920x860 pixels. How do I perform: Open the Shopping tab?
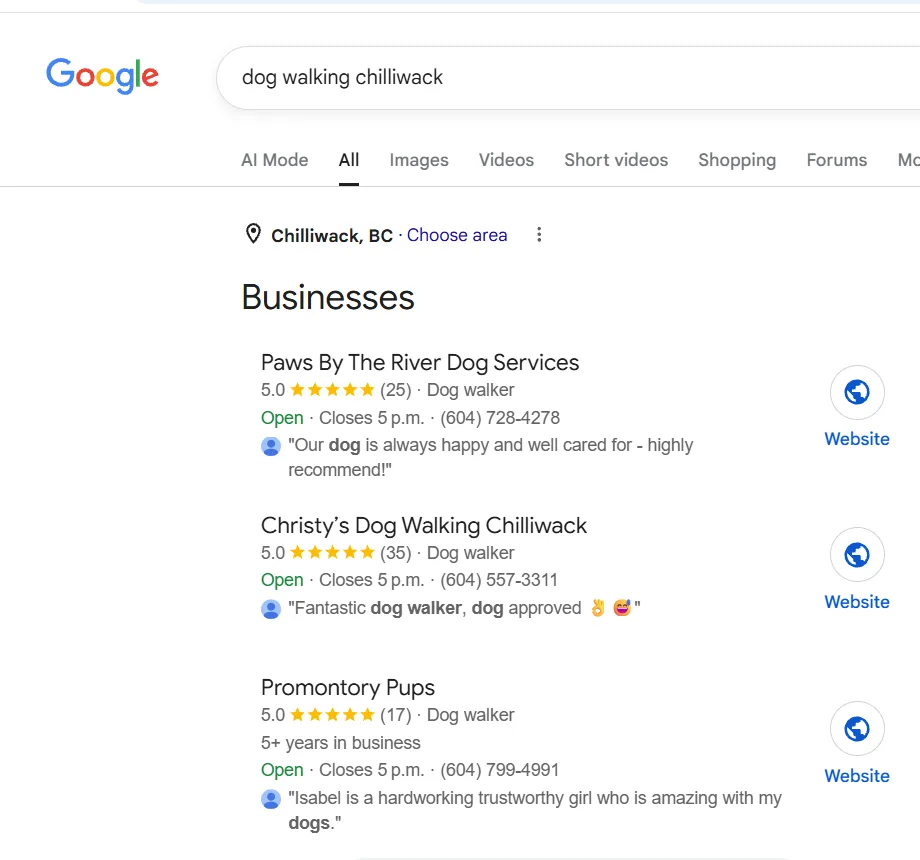point(737,160)
